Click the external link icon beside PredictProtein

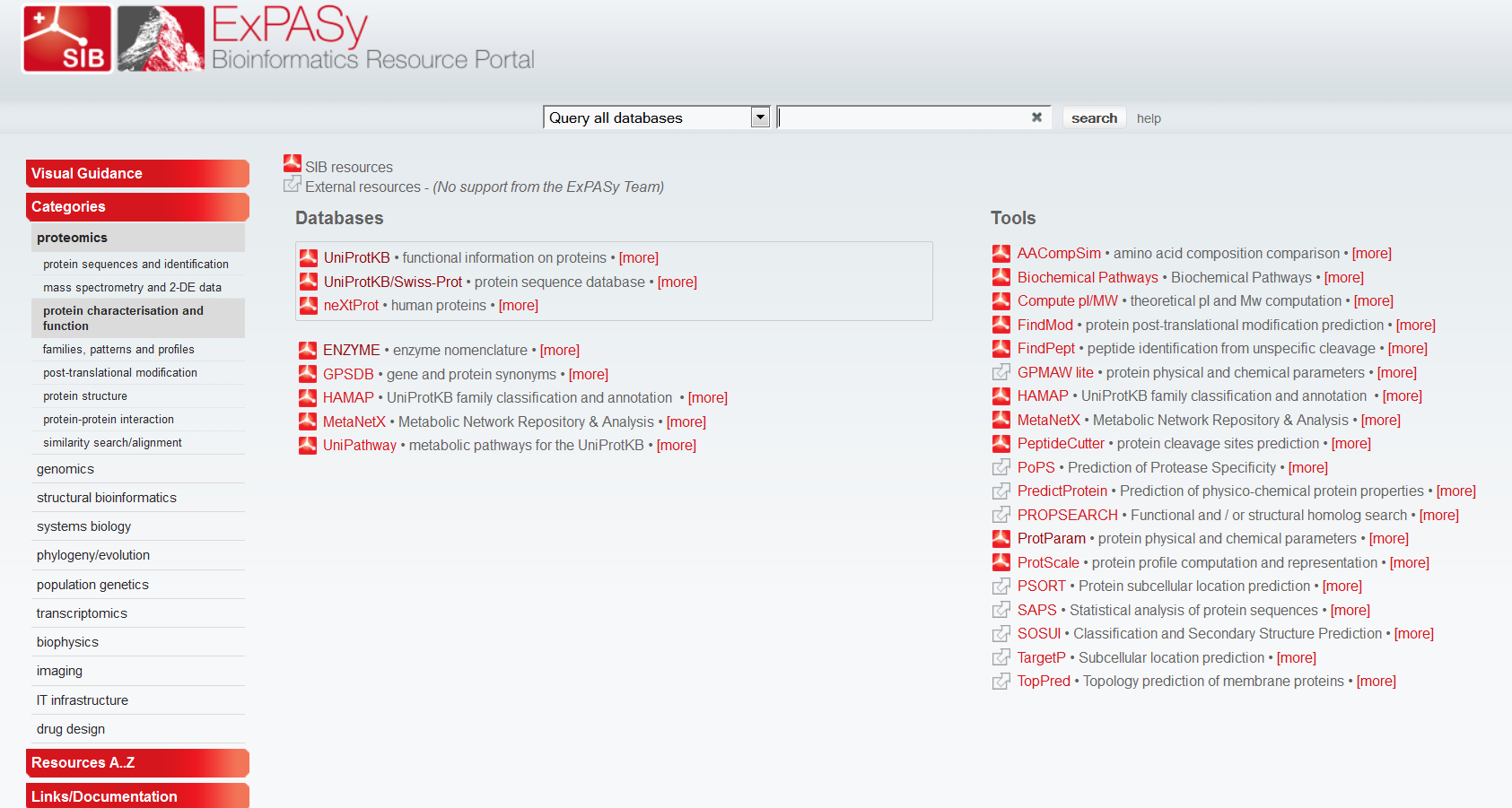[1001, 491]
